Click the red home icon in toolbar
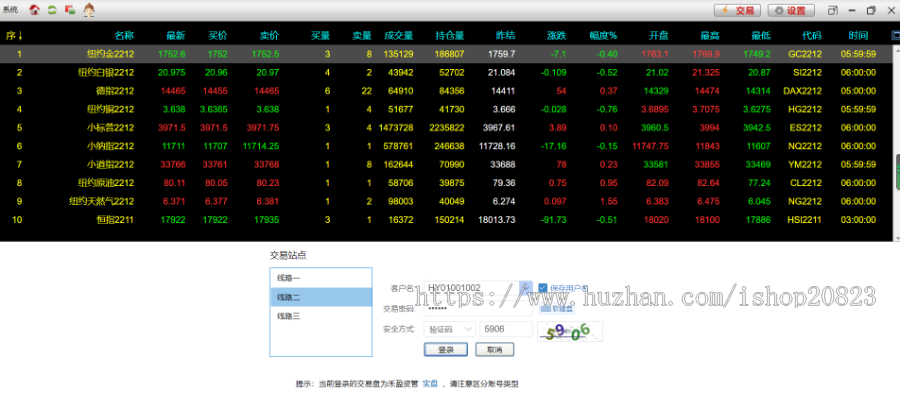This screenshot has height=409, width=900. click(x=34, y=10)
